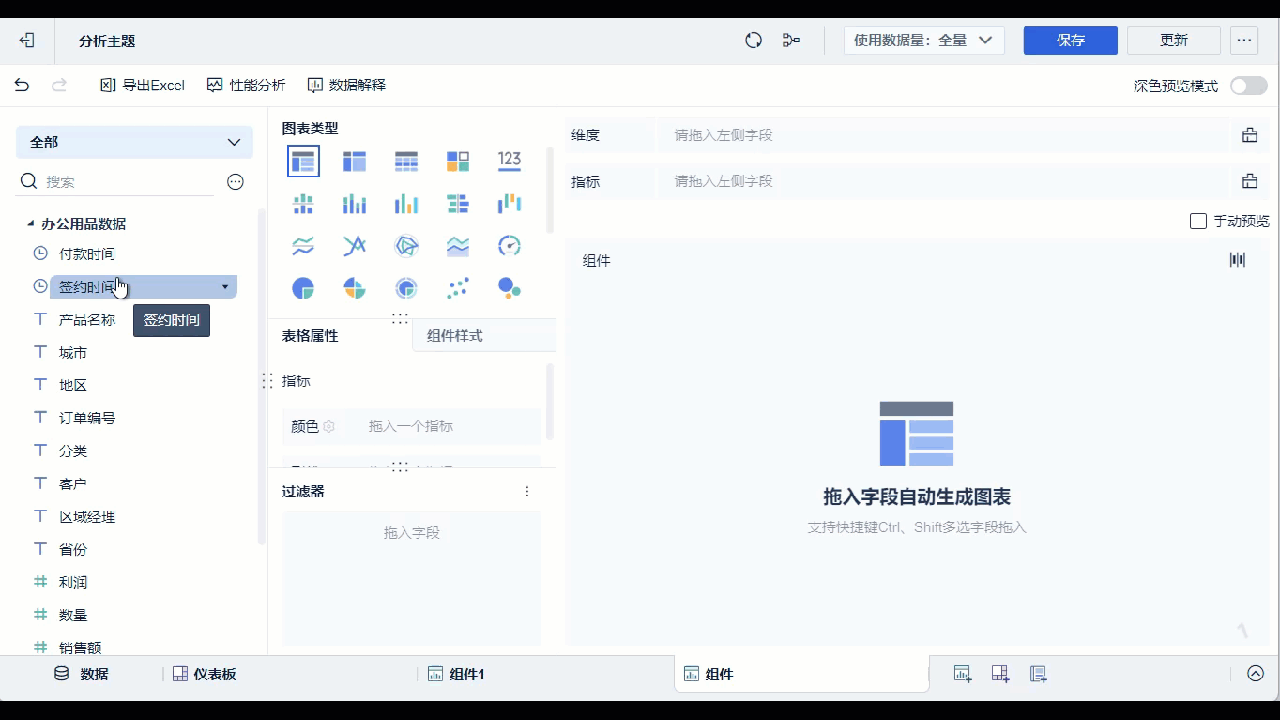Click the new dashboard icon on the bottom bar

coord(1000,673)
